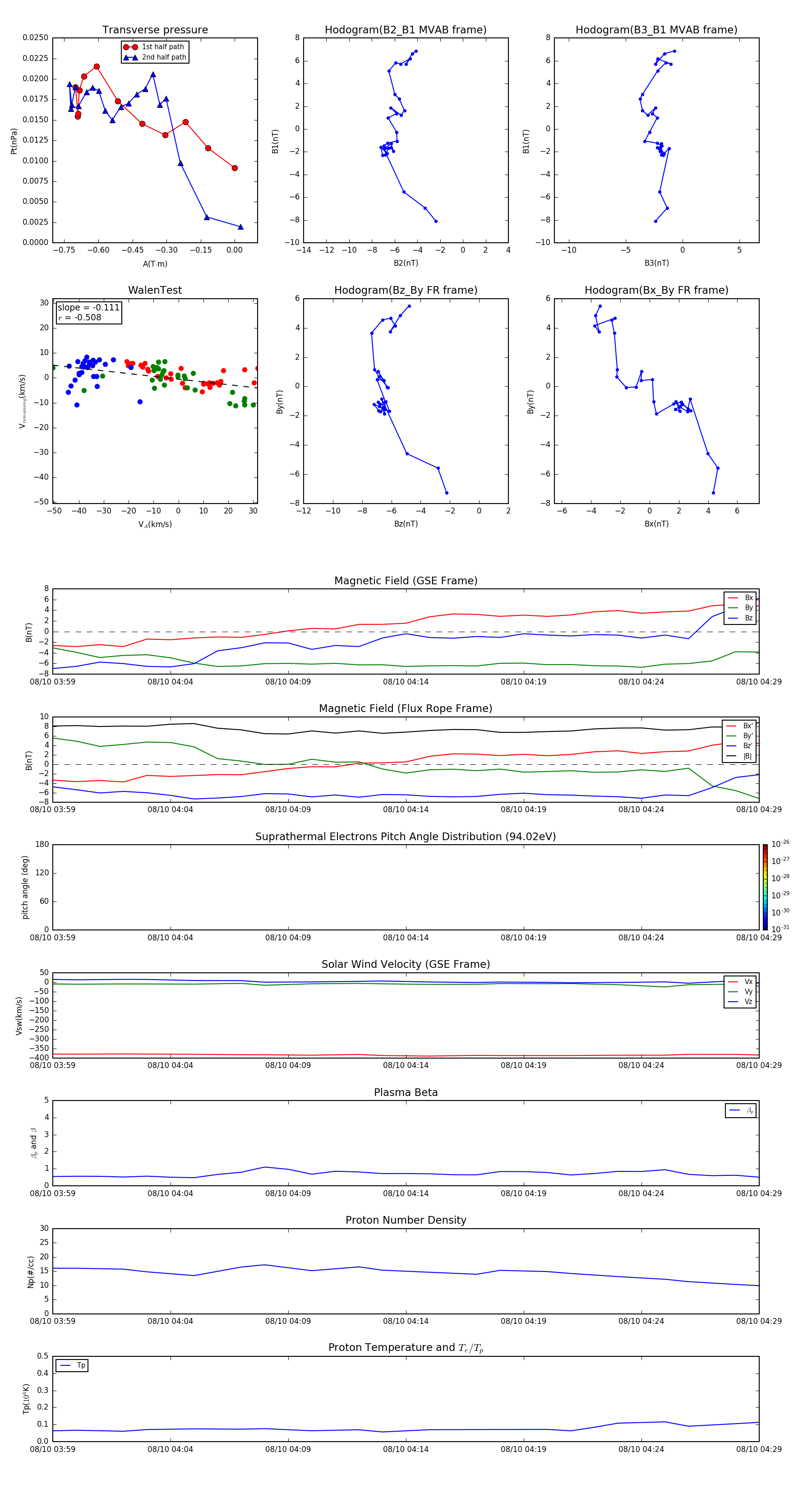This screenshot has height=1489, width=812.
Task: Click the "Magnetic Field (Flux Rope Frame)" title
Action: [406, 709]
